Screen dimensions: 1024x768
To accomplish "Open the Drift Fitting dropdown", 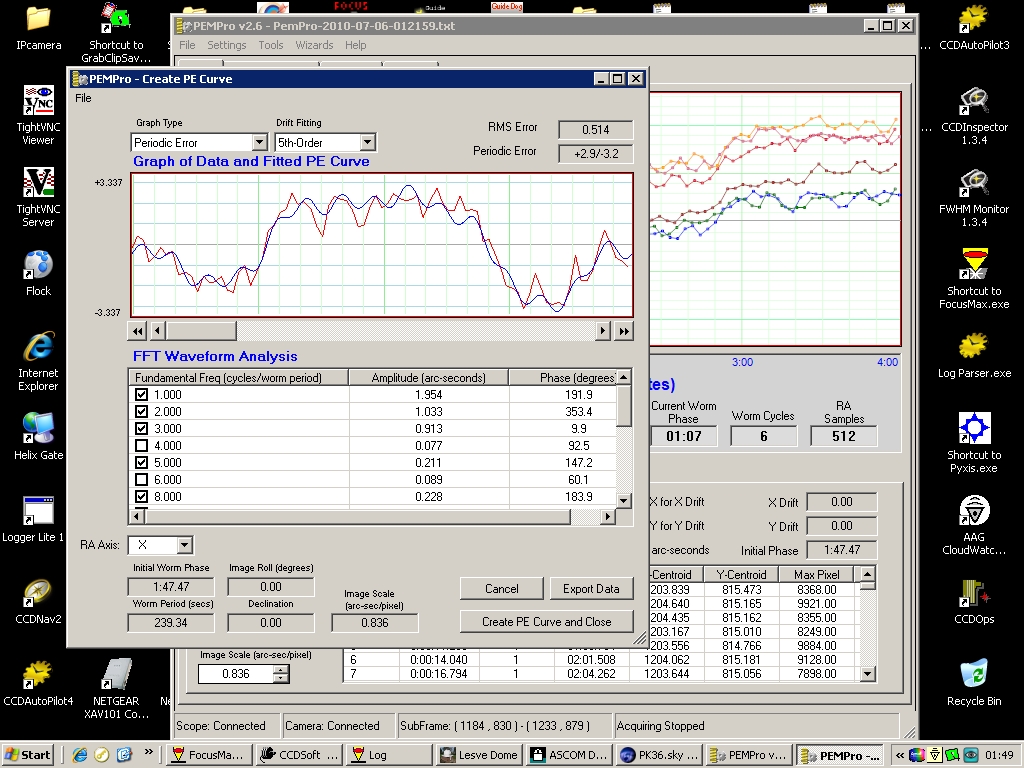I will [x=368, y=142].
